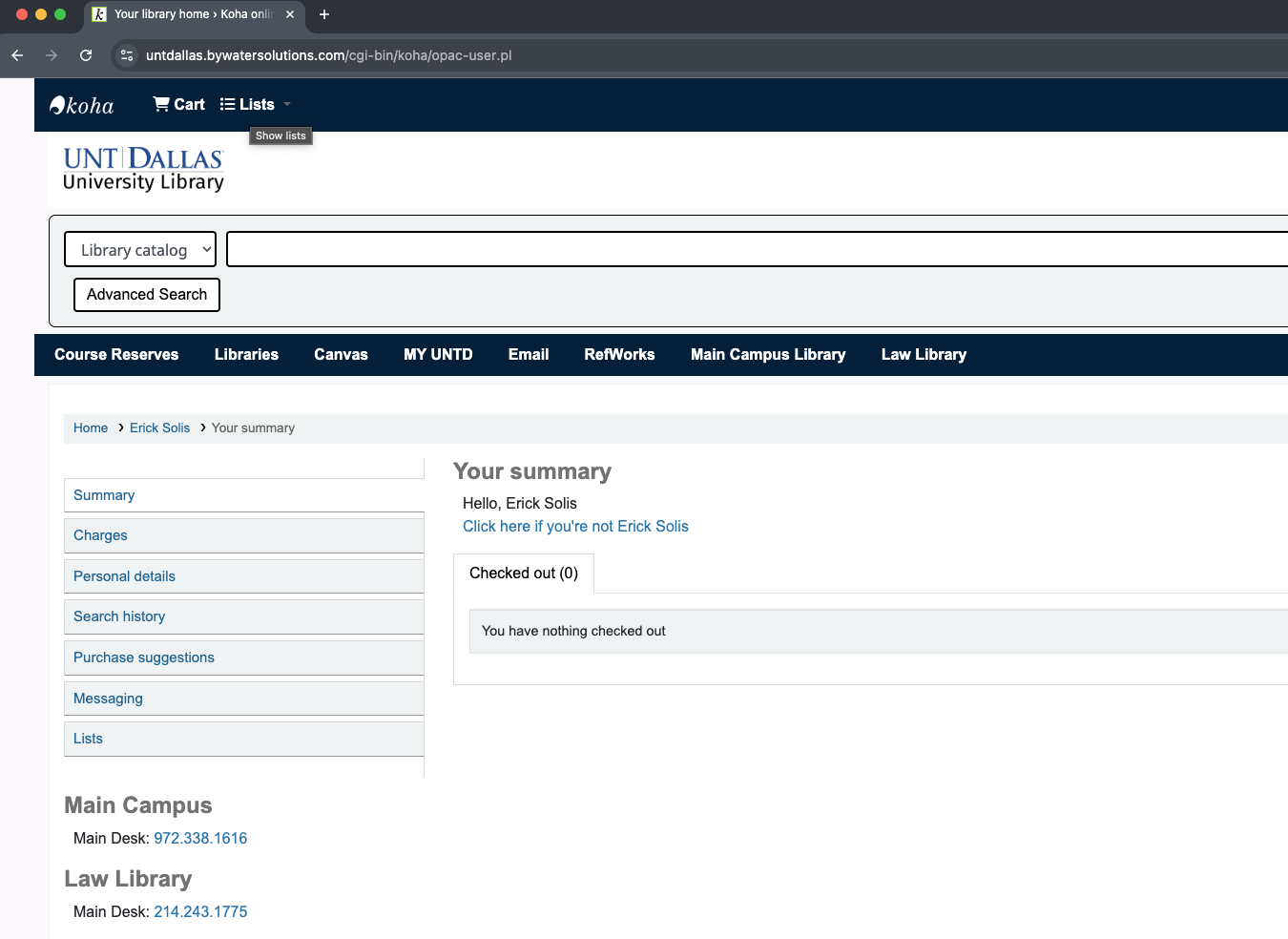Switch to the Checked out (0) tab
1288x939 pixels.
(524, 573)
